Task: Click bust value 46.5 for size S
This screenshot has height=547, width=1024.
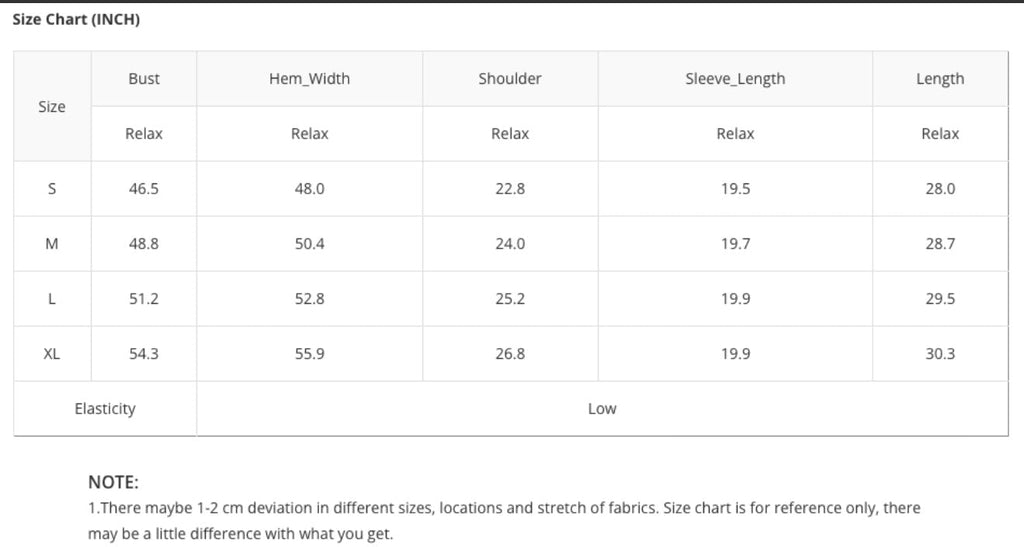Action: 144,189
